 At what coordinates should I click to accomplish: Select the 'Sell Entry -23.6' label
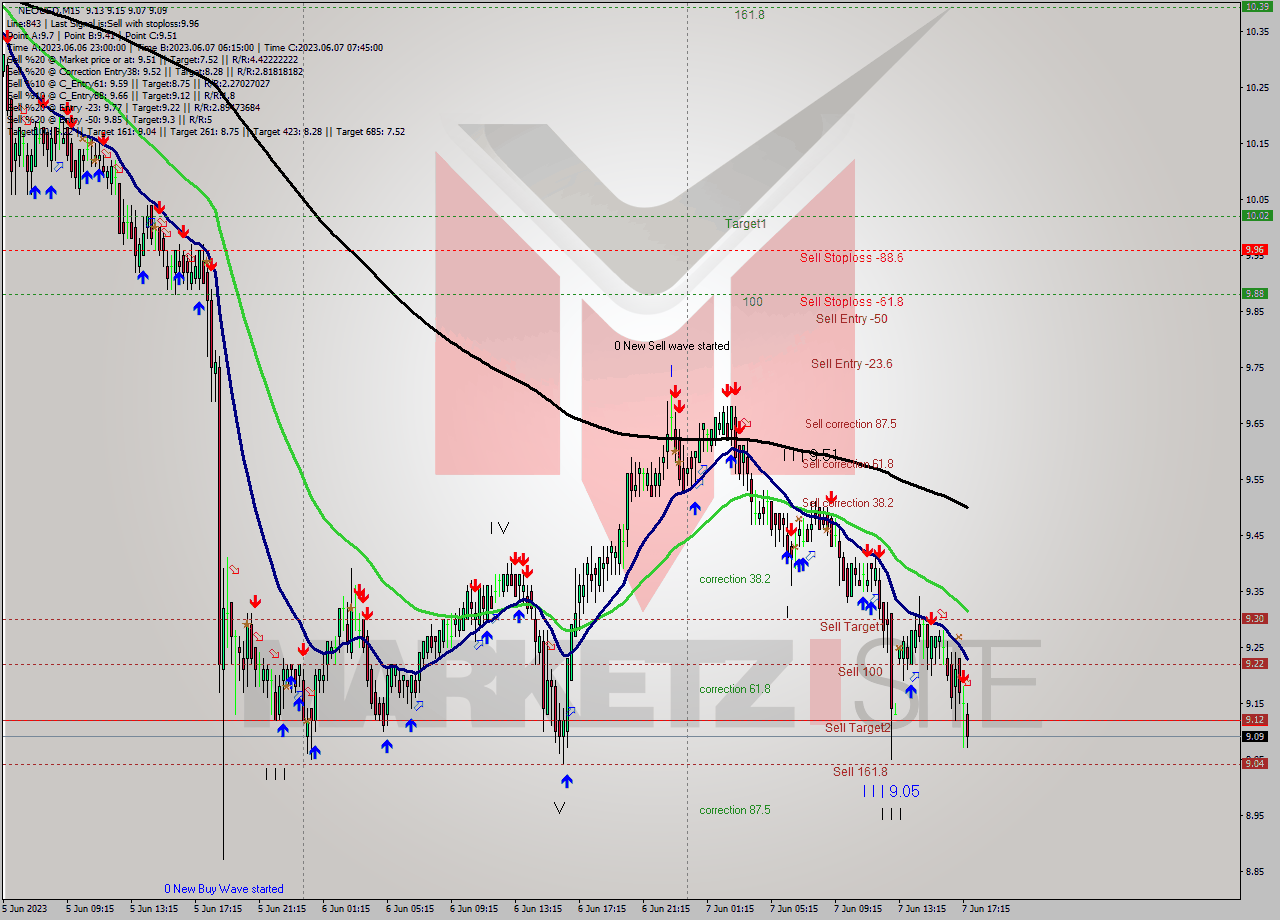pos(851,364)
